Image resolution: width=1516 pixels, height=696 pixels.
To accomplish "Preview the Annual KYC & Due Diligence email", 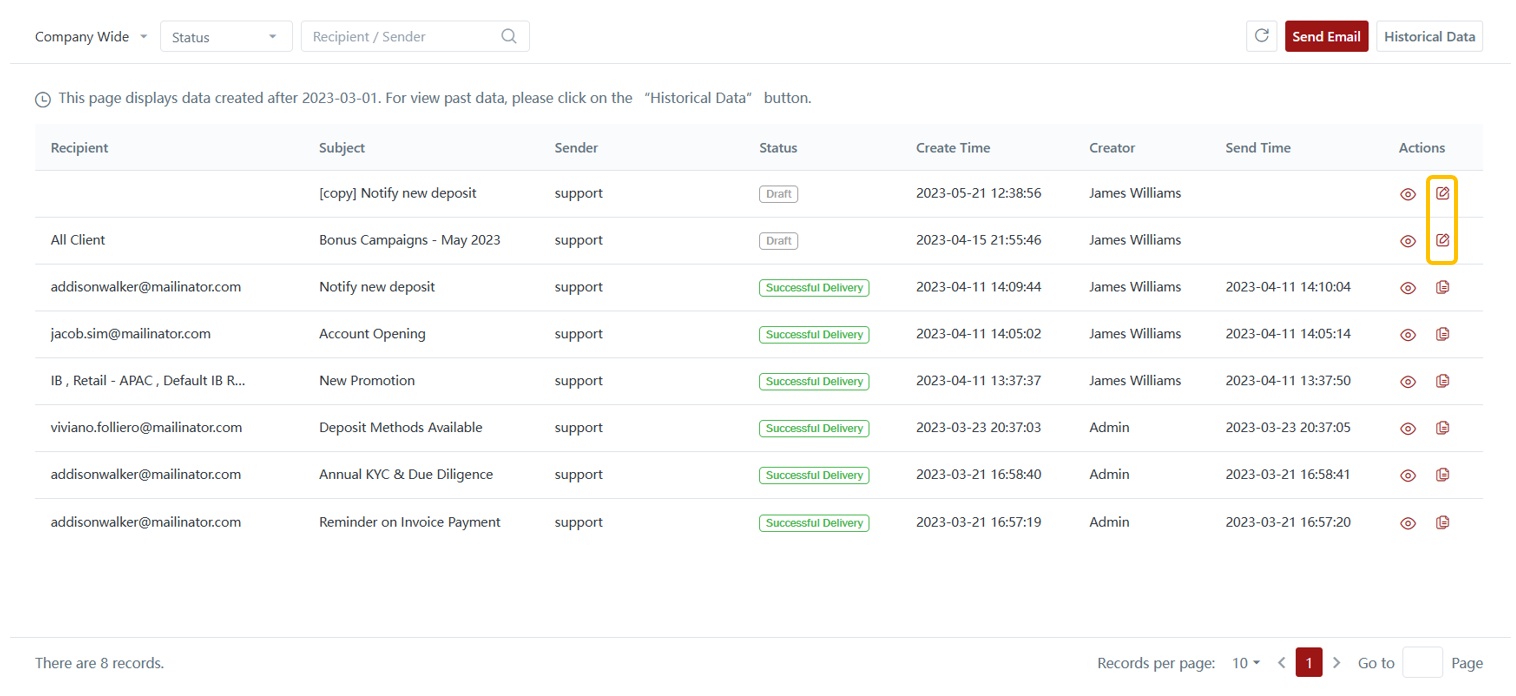I will (x=1408, y=476).
